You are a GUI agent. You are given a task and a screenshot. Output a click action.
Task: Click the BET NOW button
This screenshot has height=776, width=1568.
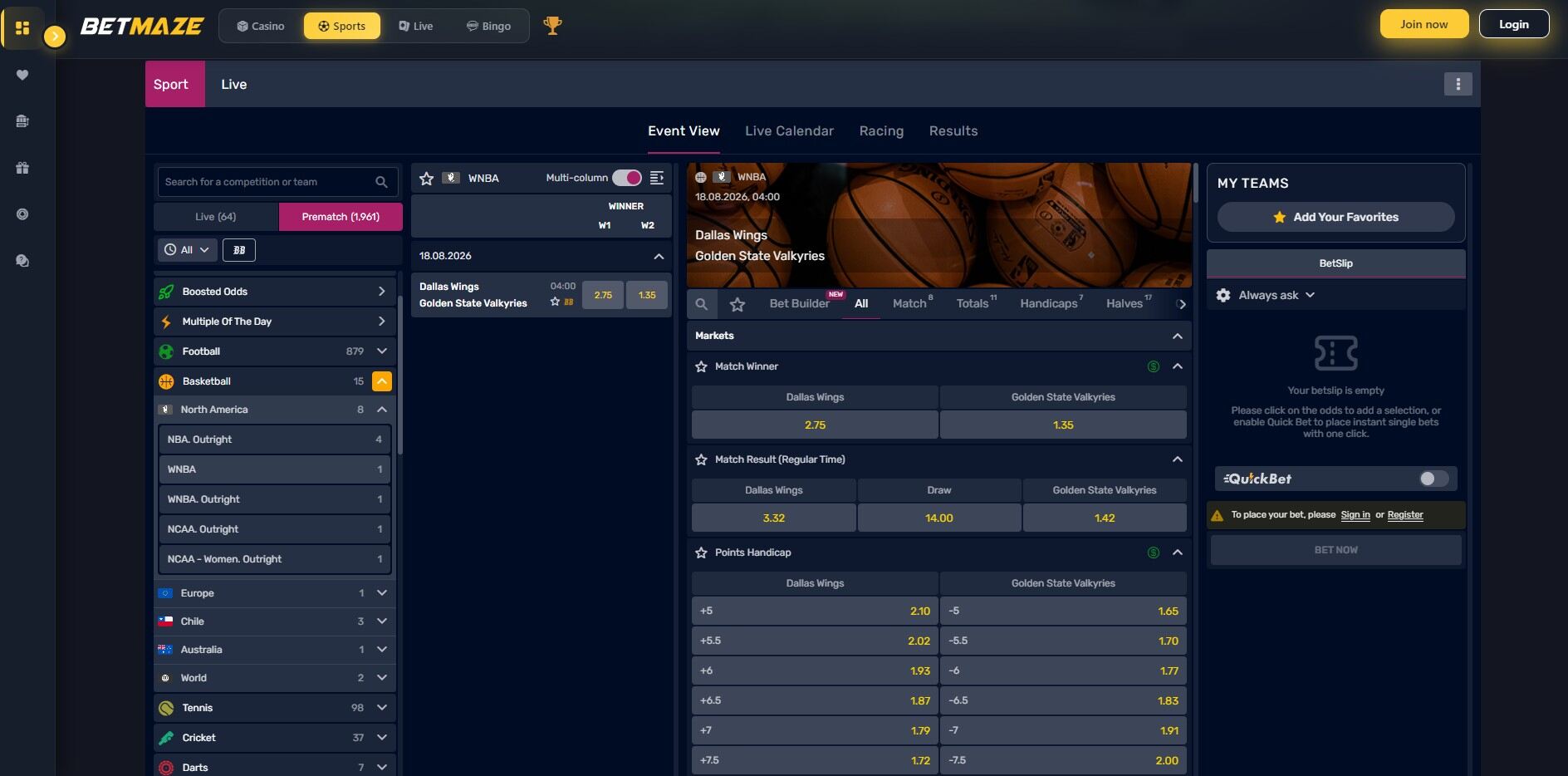[1335, 550]
